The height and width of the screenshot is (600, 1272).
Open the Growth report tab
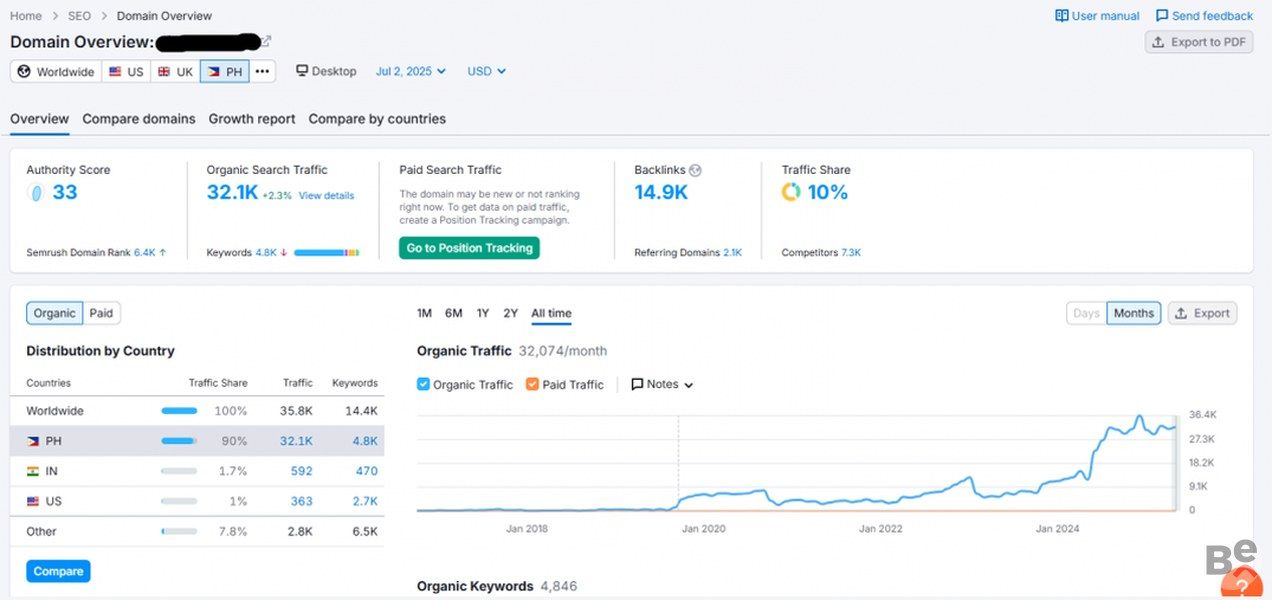point(252,119)
